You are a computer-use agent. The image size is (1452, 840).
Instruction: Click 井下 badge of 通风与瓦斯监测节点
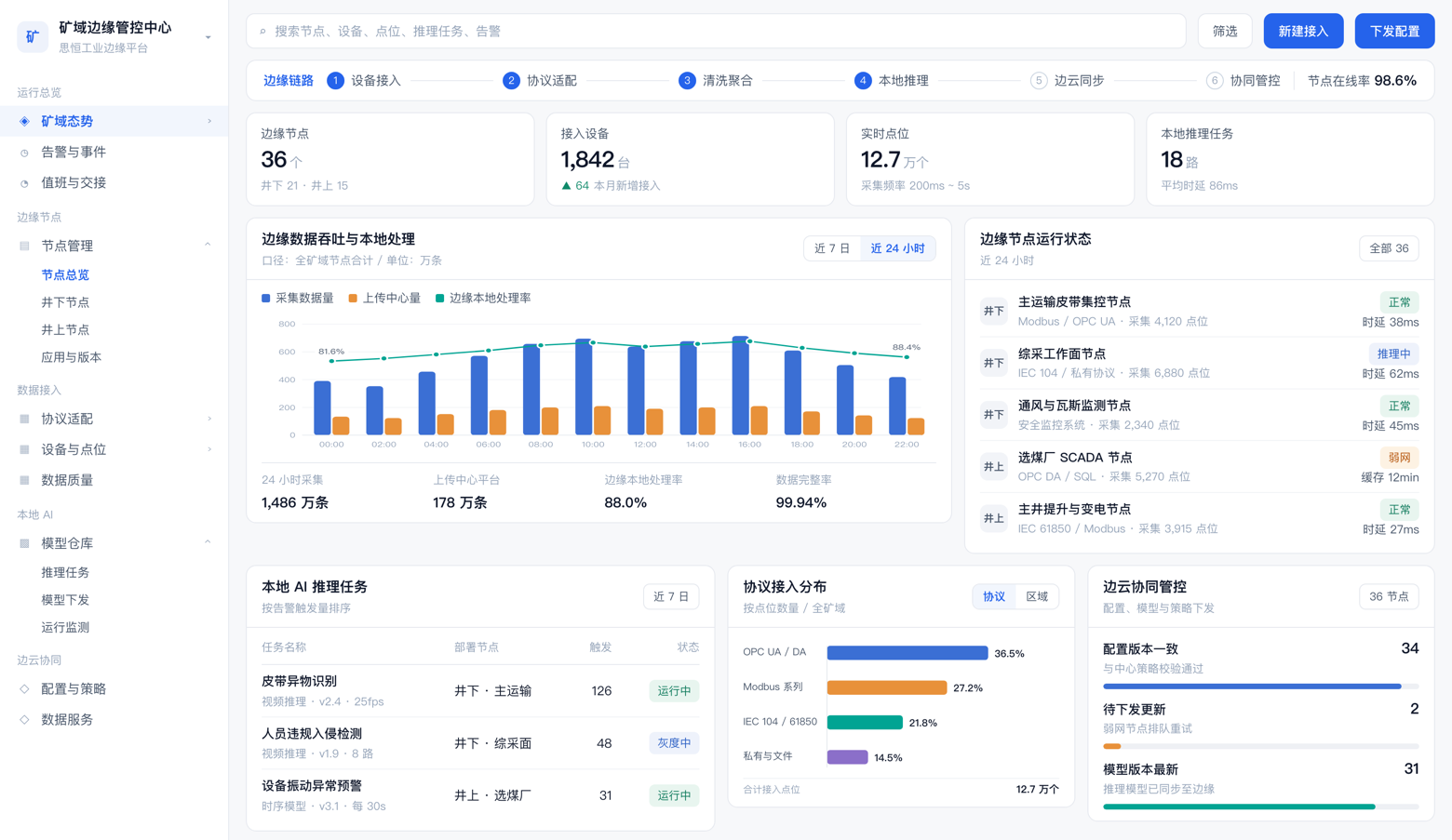coord(994,415)
